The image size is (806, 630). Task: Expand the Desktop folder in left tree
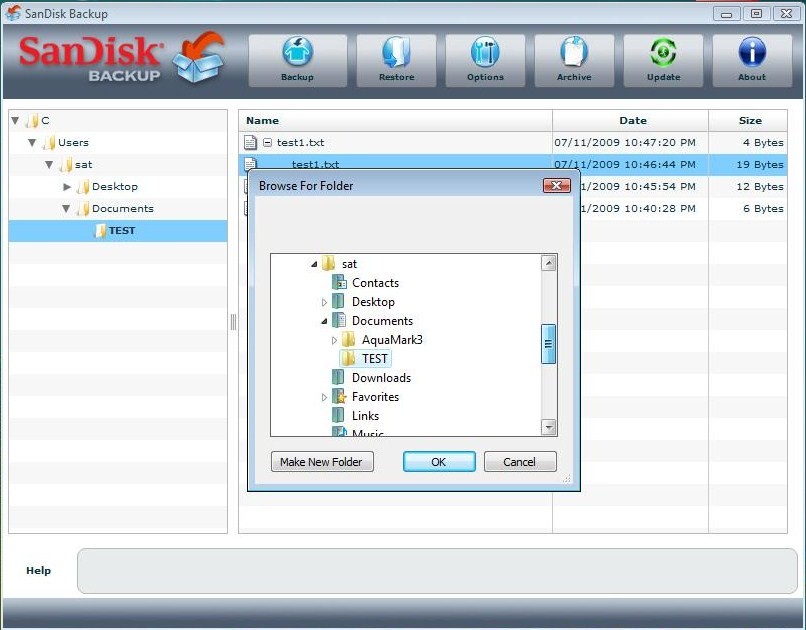click(67, 187)
